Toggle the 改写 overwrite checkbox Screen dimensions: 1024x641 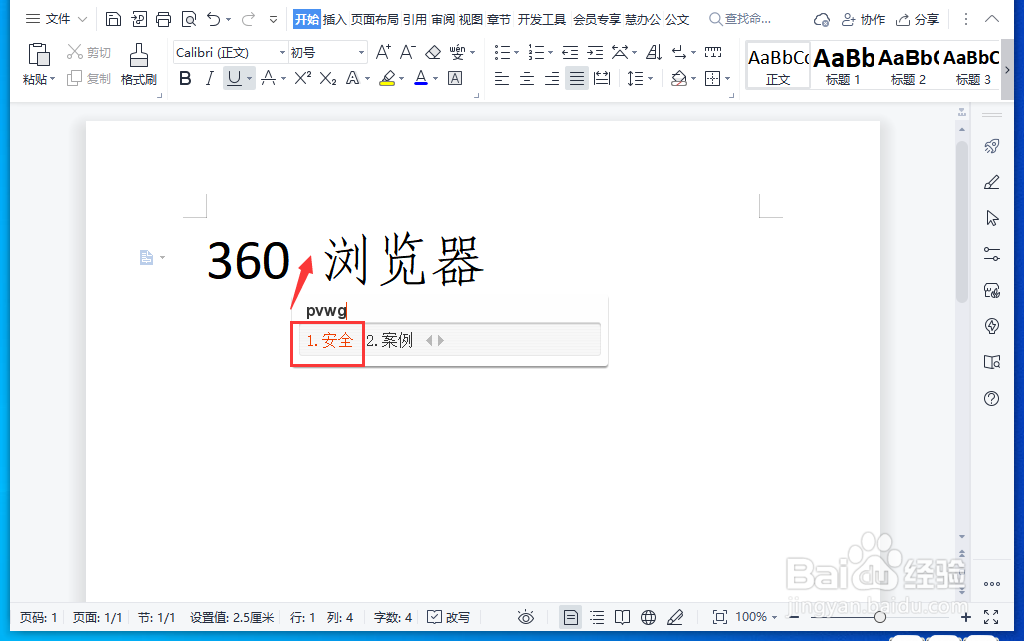pyautogui.click(x=448, y=617)
